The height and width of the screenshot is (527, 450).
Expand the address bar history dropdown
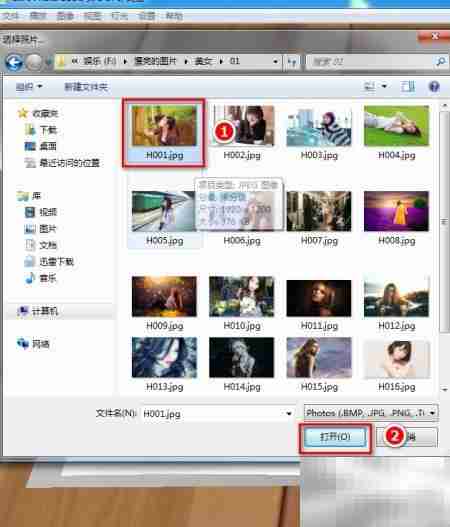[275, 62]
